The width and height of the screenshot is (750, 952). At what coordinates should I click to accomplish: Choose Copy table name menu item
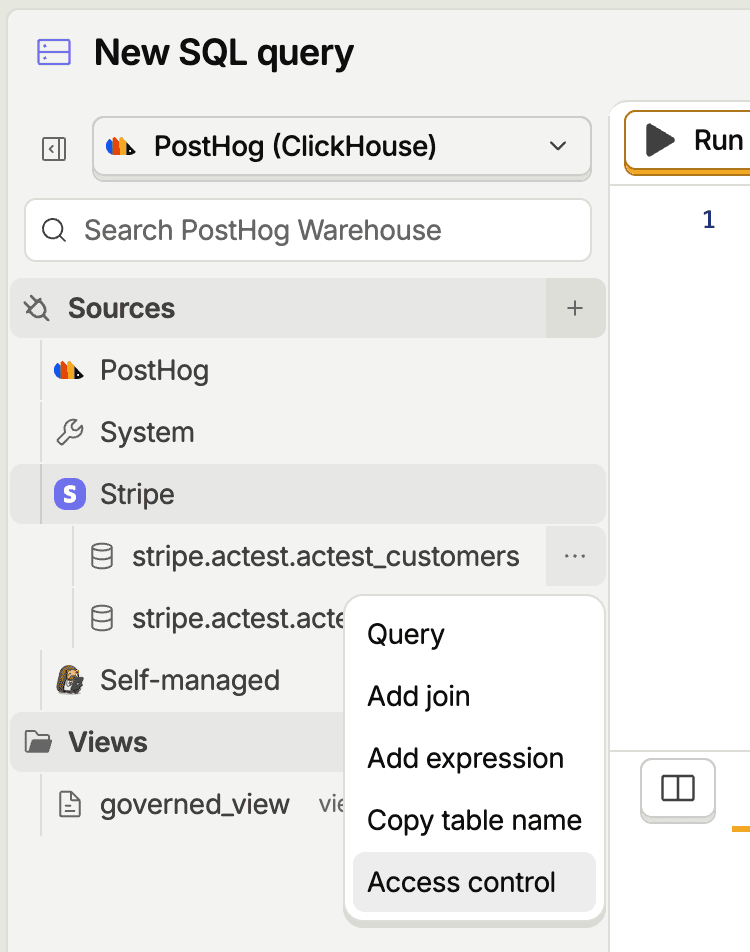pos(474,820)
